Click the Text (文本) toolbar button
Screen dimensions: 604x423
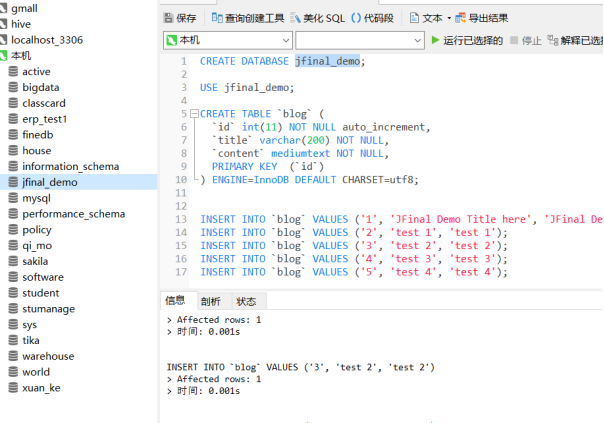pos(426,18)
